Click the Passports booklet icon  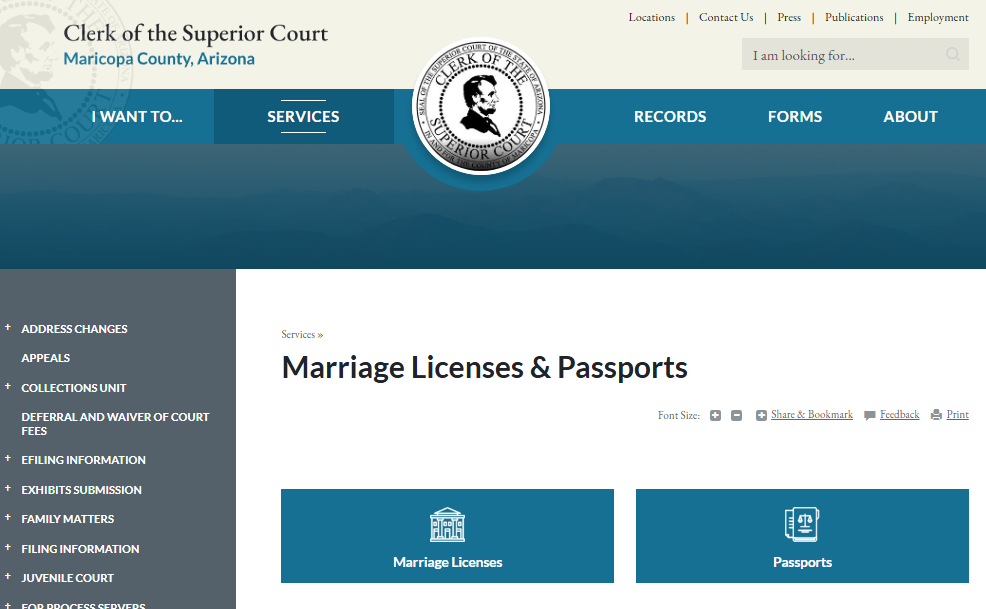(x=802, y=524)
